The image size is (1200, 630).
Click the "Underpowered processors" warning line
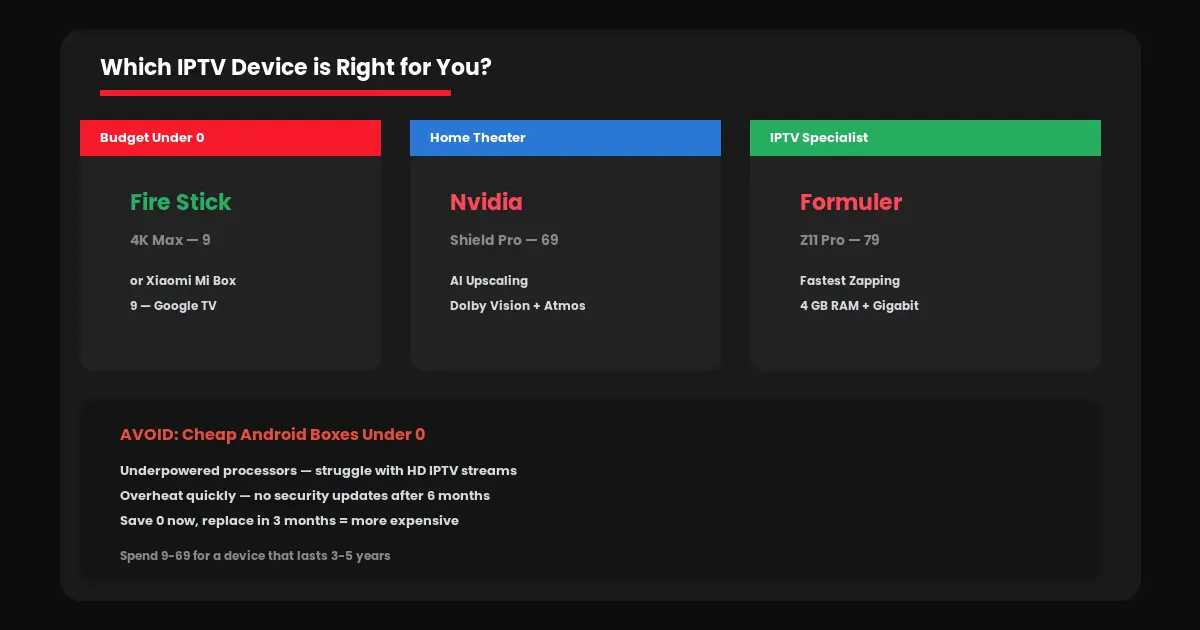click(318, 471)
